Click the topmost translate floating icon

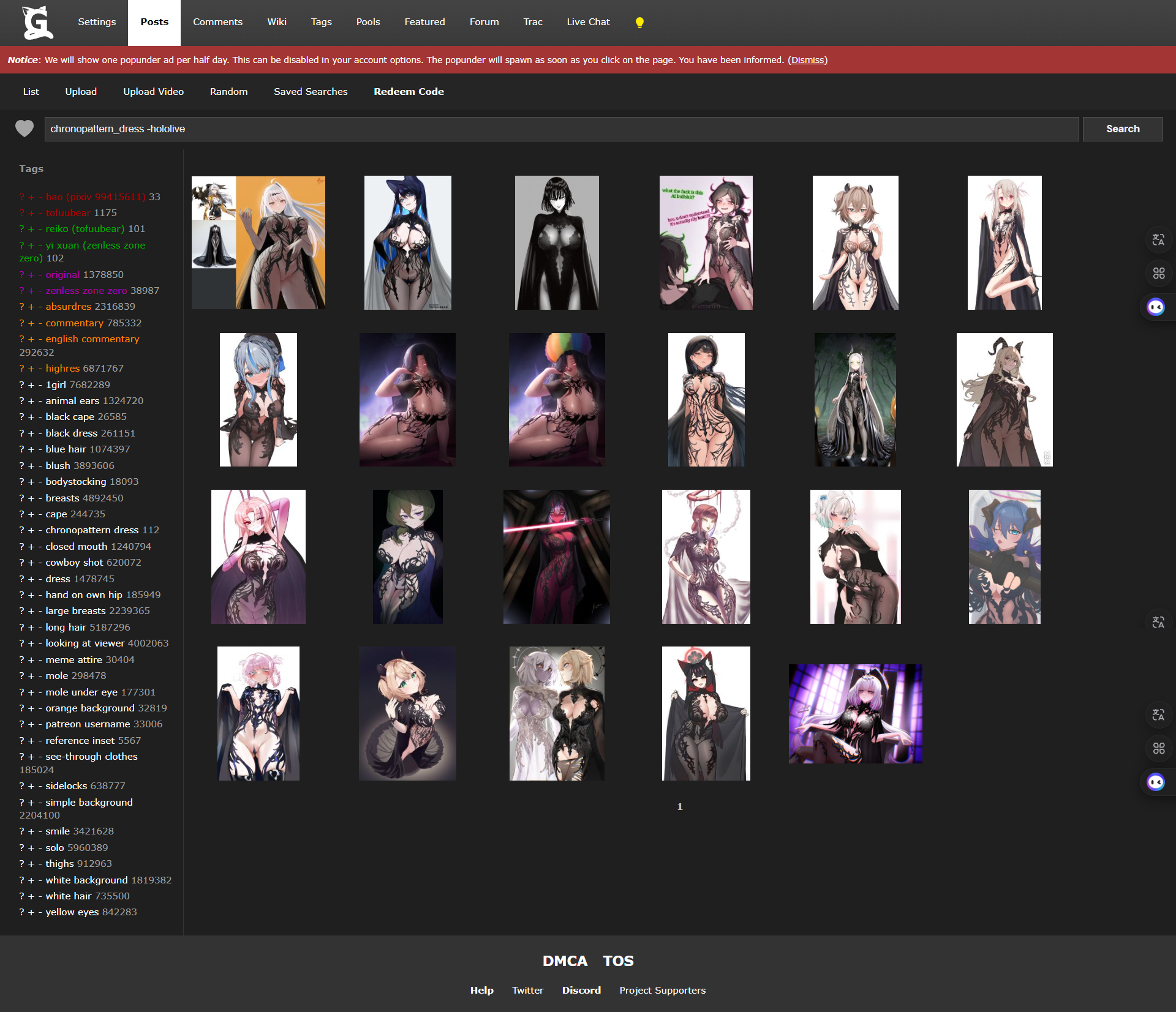[x=1158, y=240]
